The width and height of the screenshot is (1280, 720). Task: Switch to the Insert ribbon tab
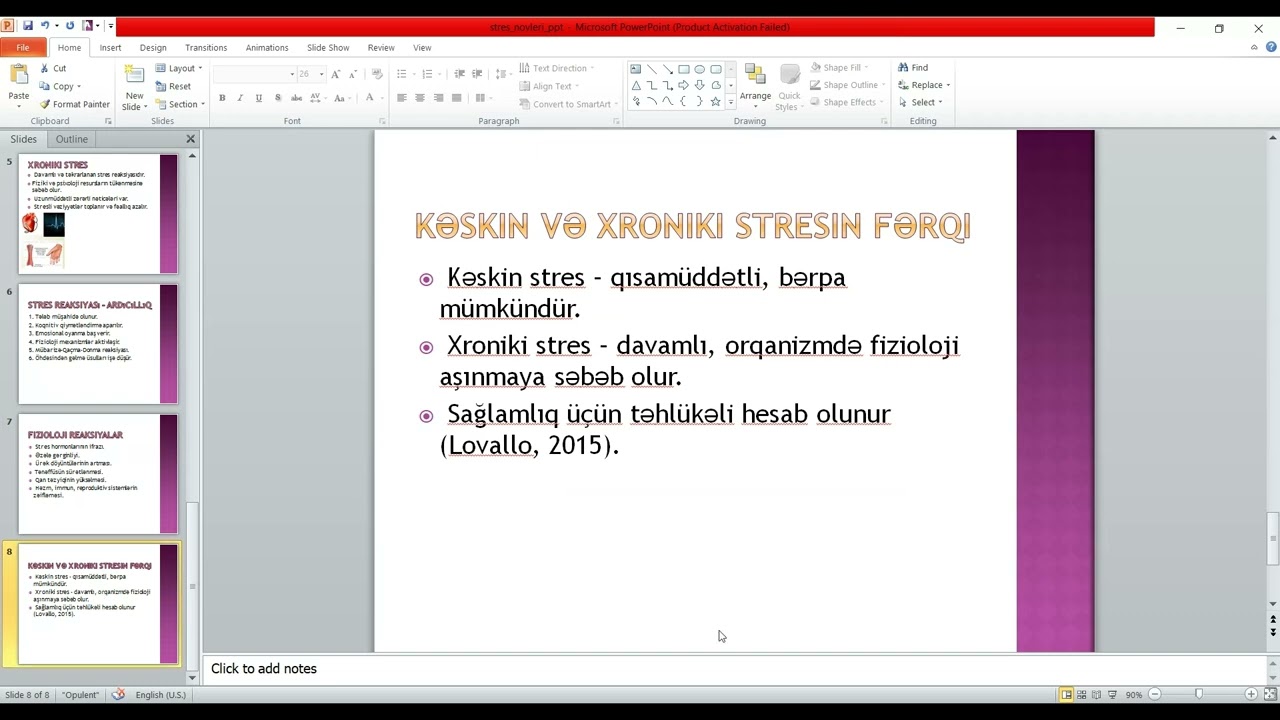[x=110, y=47]
